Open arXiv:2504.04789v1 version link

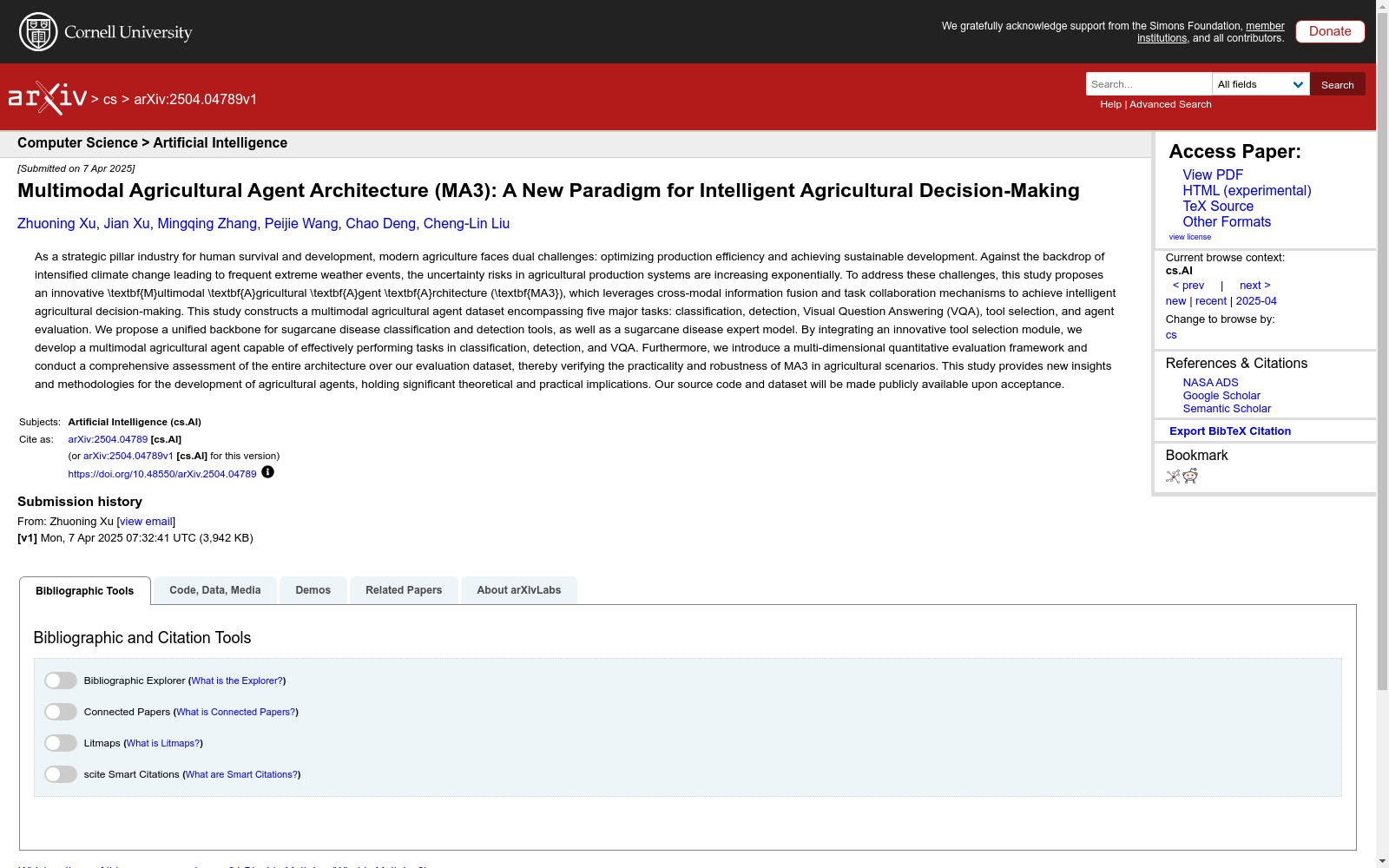(x=128, y=456)
